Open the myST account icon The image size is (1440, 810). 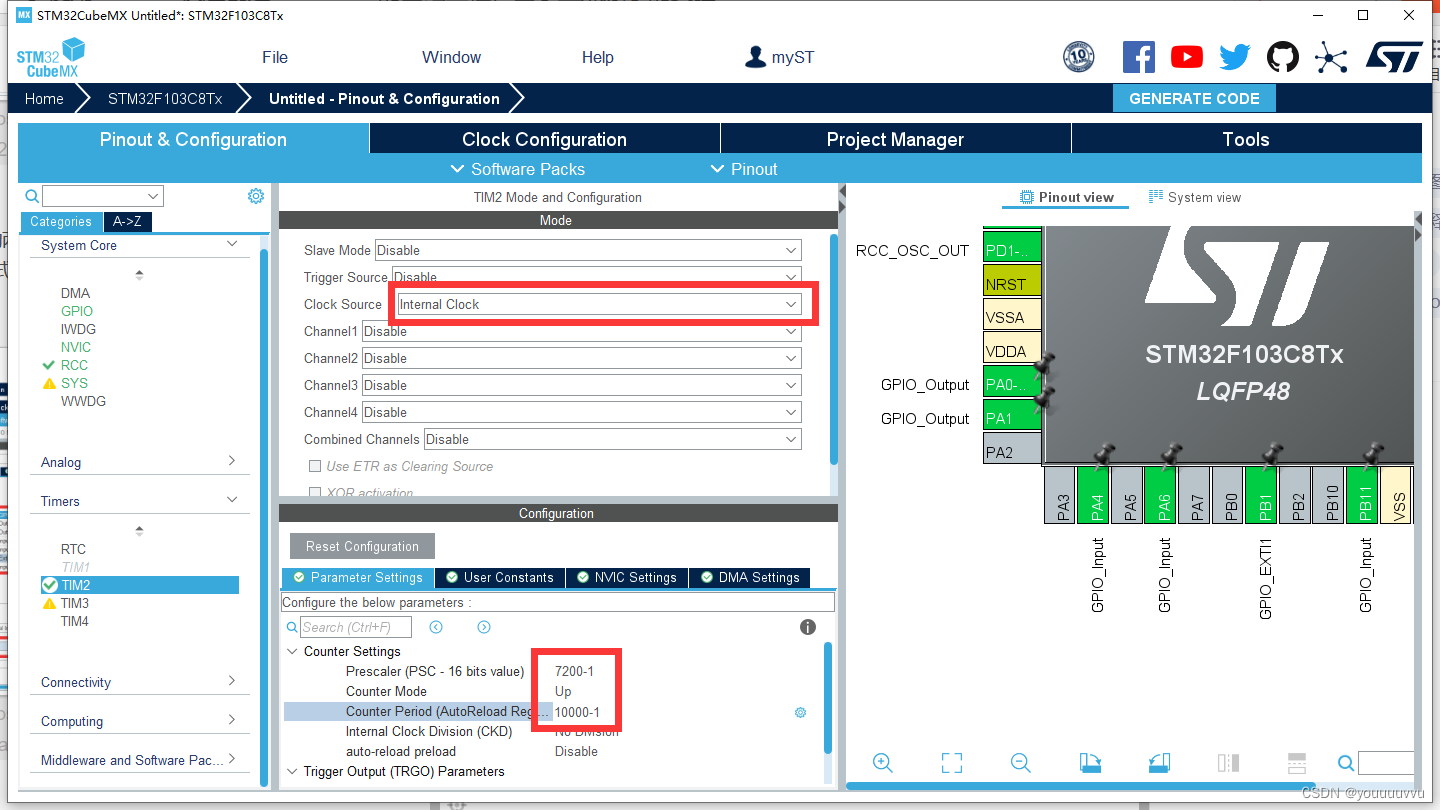pyautogui.click(x=756, y=57)
